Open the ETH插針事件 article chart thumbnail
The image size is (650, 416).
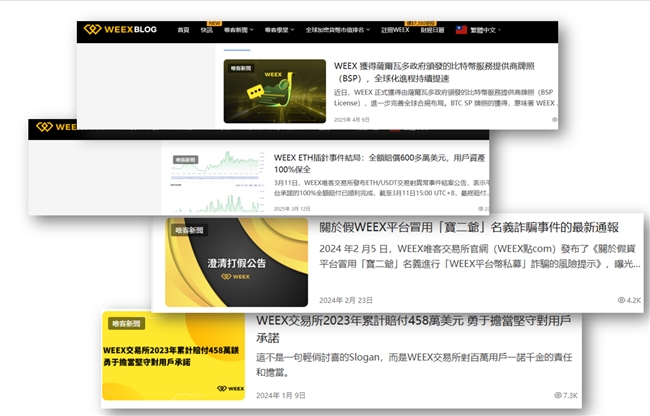[217, 181]
